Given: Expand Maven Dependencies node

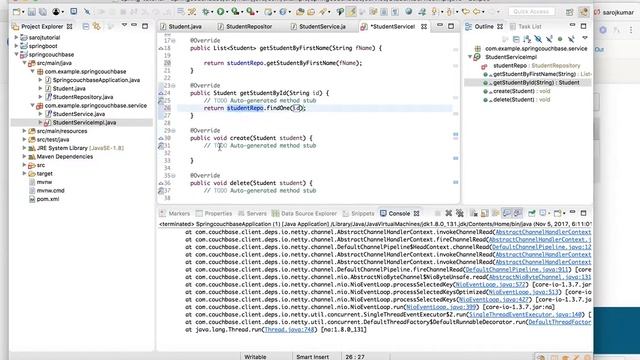Looking at the screenshot, I should click(24, 156).
